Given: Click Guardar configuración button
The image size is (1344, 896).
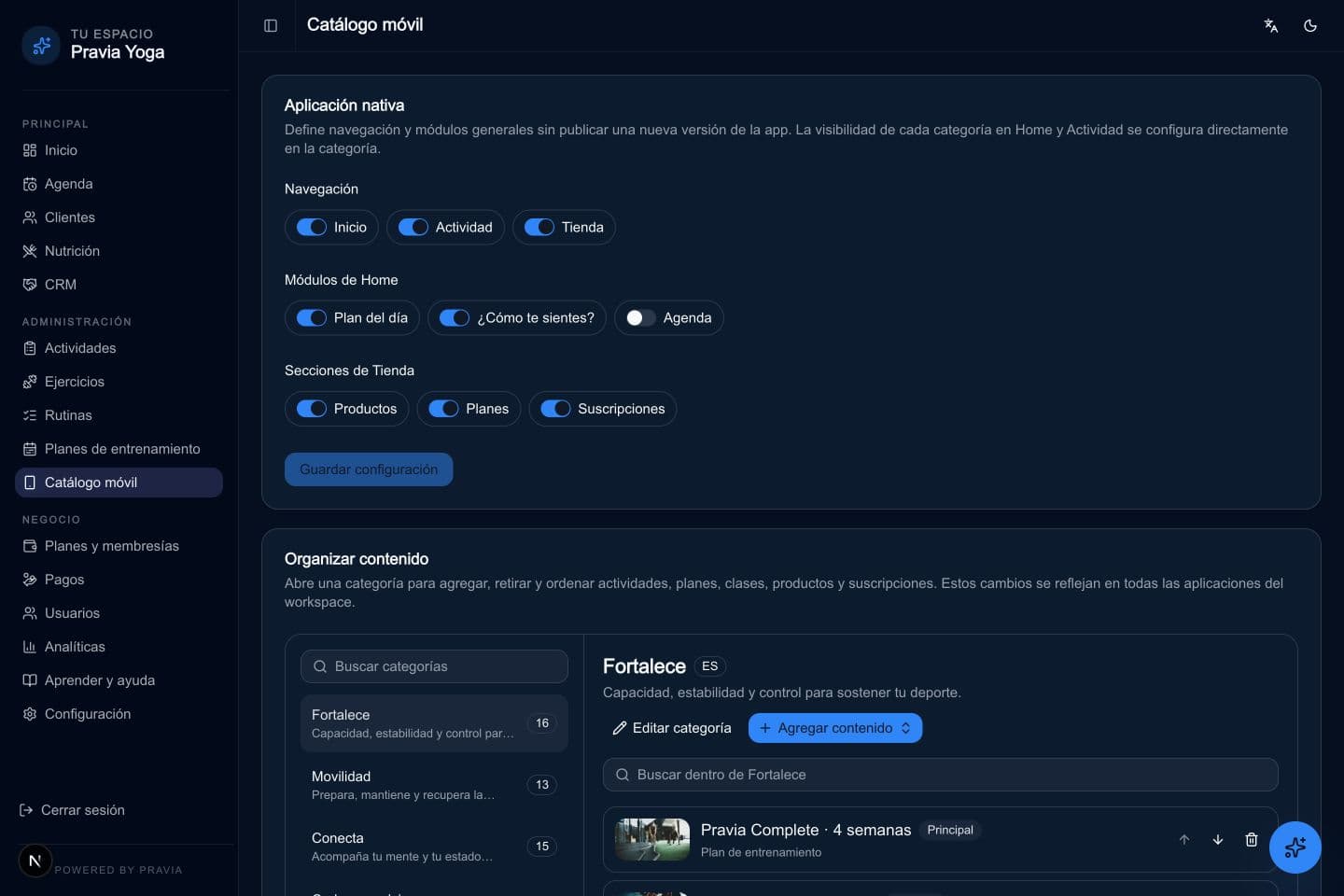Looking at the screenshot, I should (x=369, y=469).
